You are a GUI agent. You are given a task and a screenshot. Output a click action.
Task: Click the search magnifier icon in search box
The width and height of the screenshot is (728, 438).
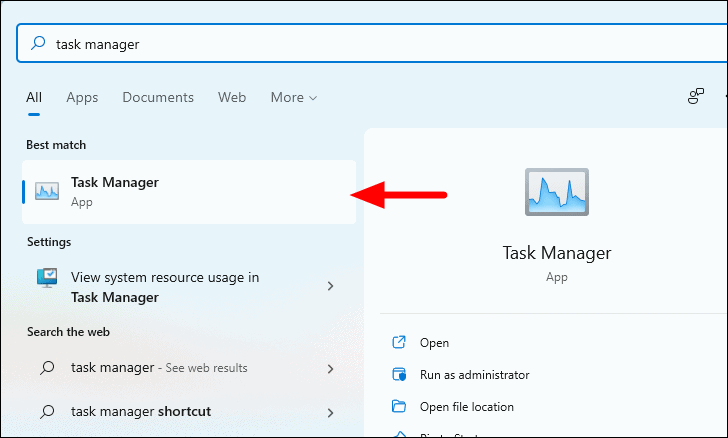(38, 44)
